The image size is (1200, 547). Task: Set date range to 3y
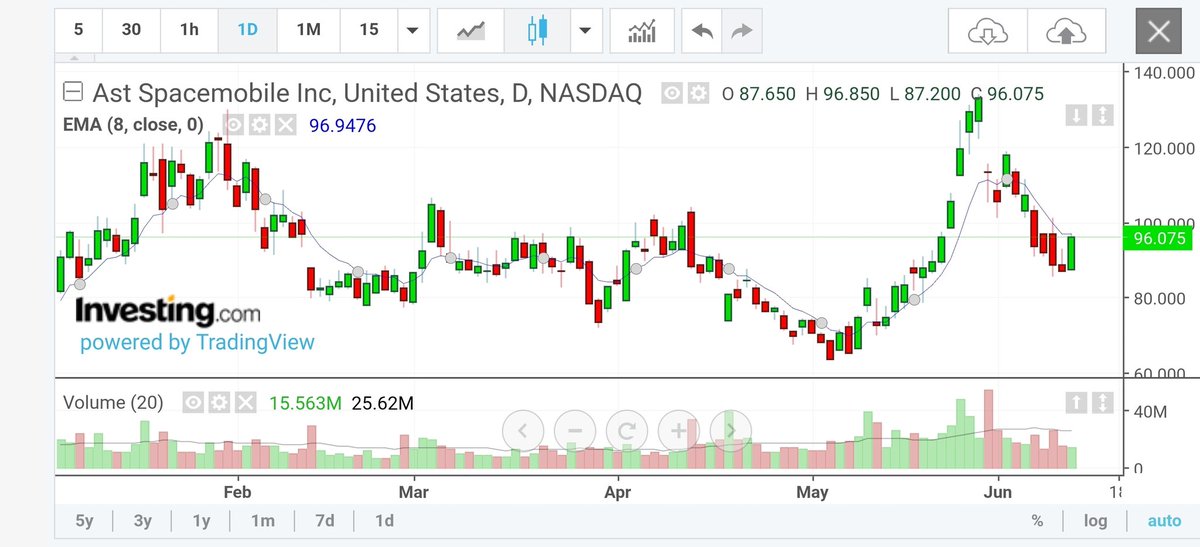coord(143,520)
